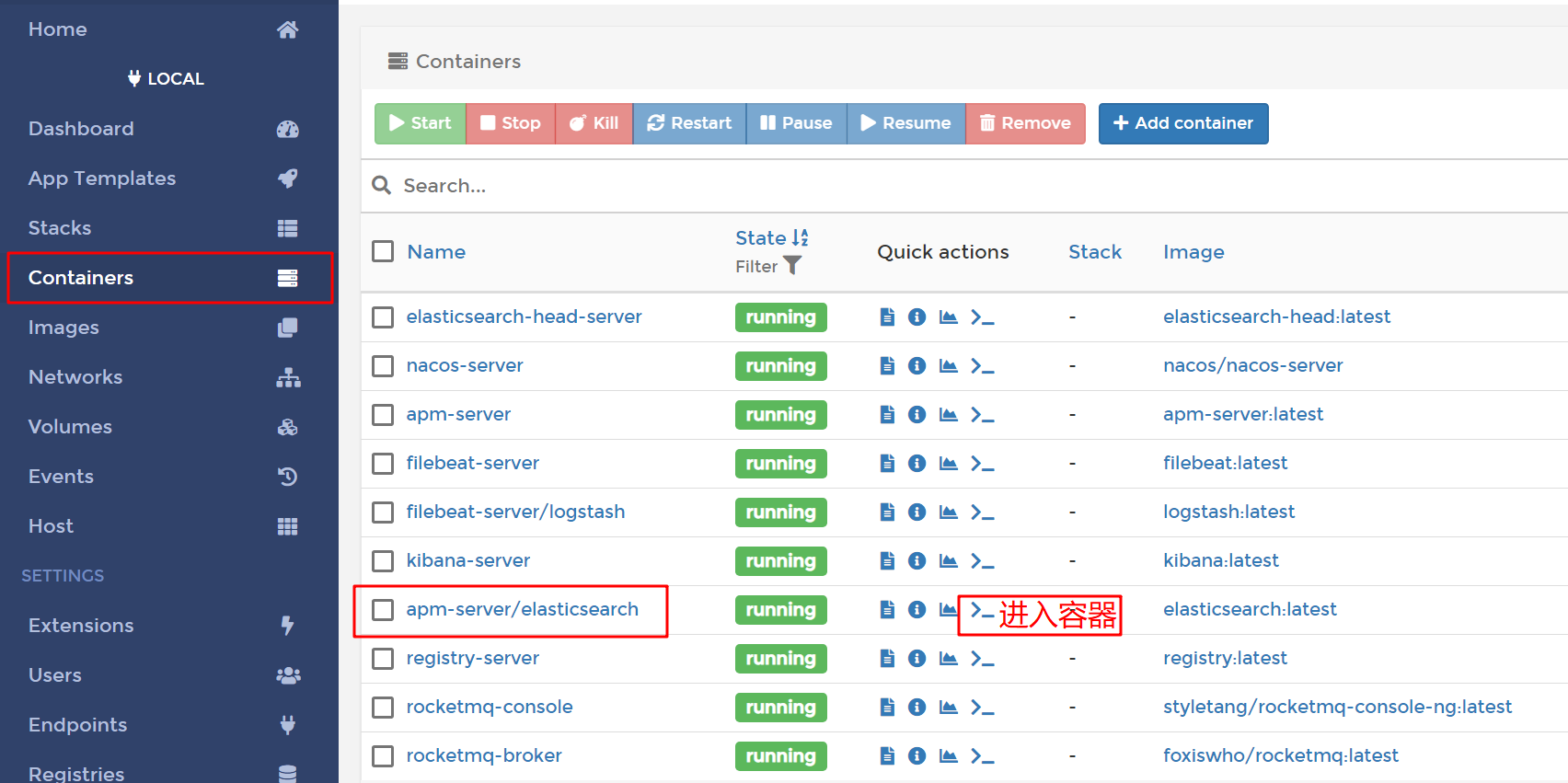Open console icon for filebeat-server
This screenshot has width=1568, height=783.
click(x=982, y=464)
